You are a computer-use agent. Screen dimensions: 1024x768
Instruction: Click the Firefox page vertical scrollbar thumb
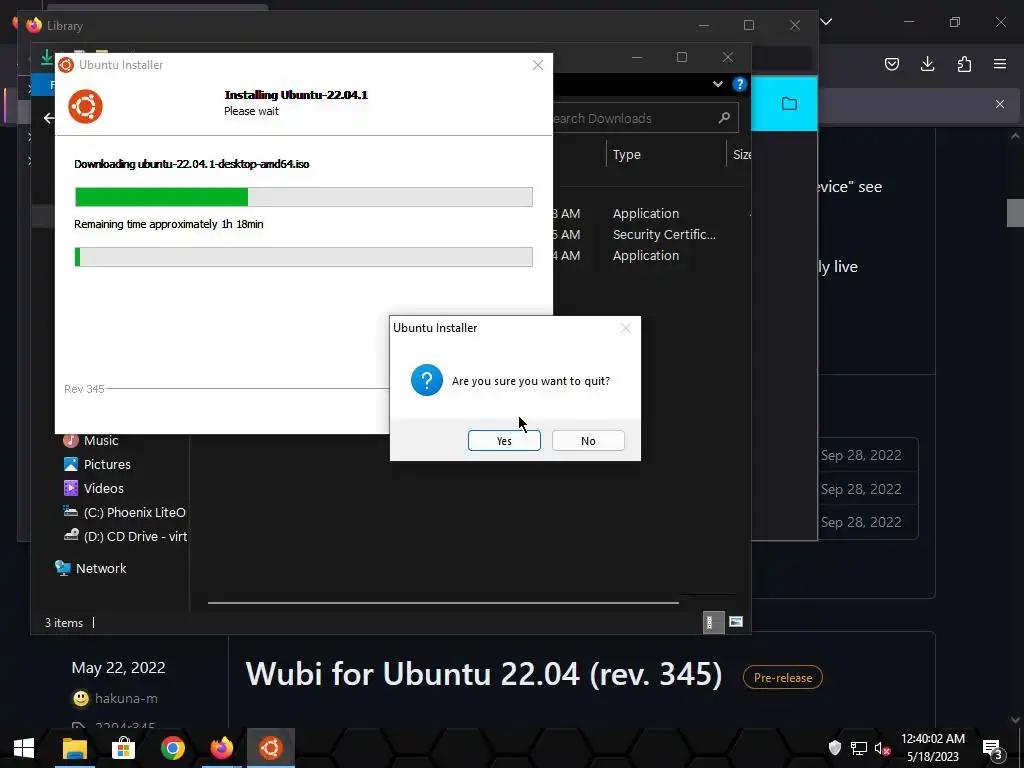coord(1015,213)
